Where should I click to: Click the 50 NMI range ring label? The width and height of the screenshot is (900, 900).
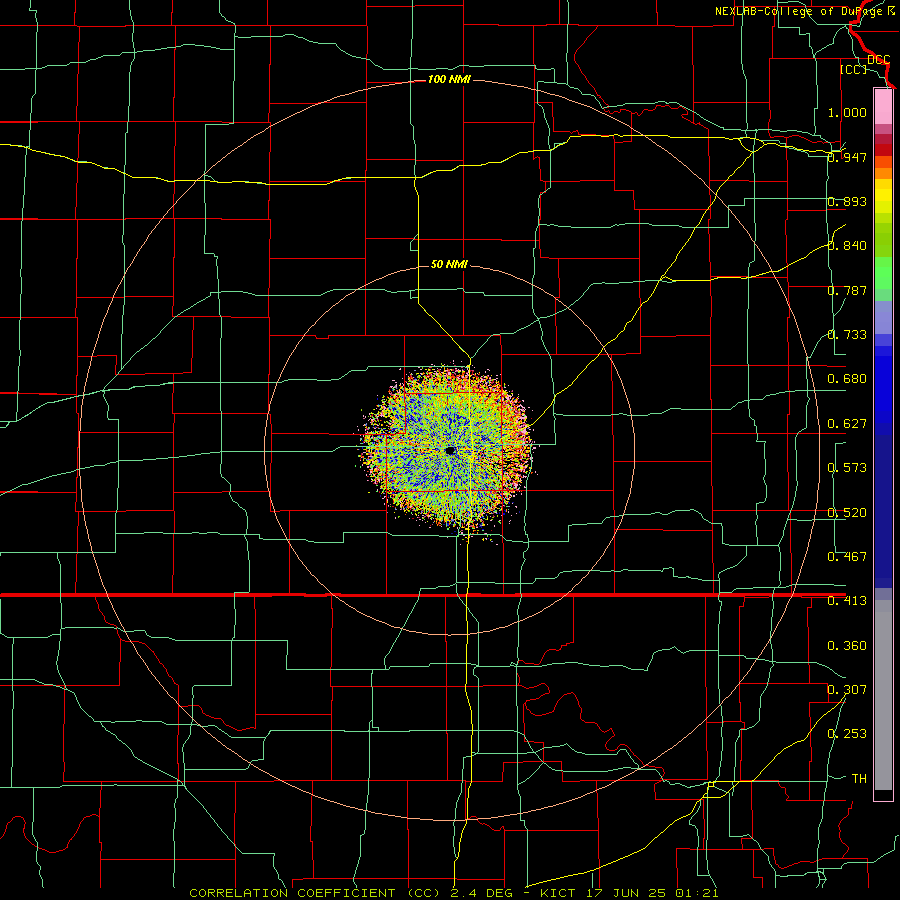[449, 264]
